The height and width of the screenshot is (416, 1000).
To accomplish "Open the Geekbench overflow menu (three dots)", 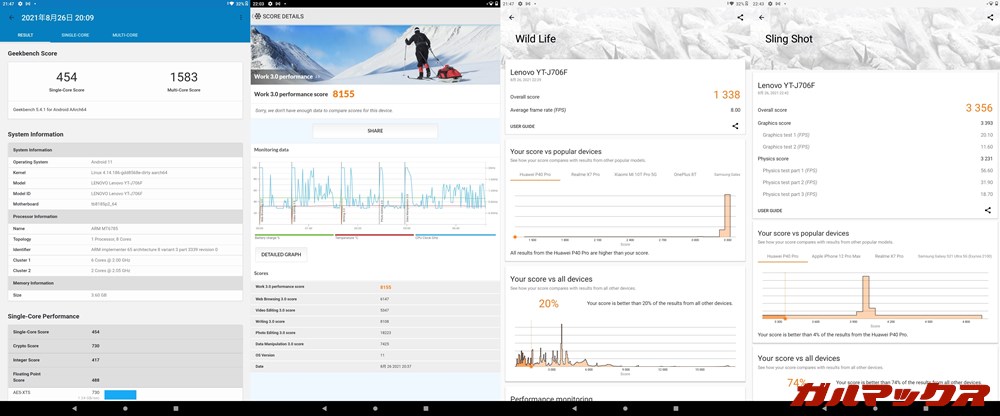I will 240,18.
